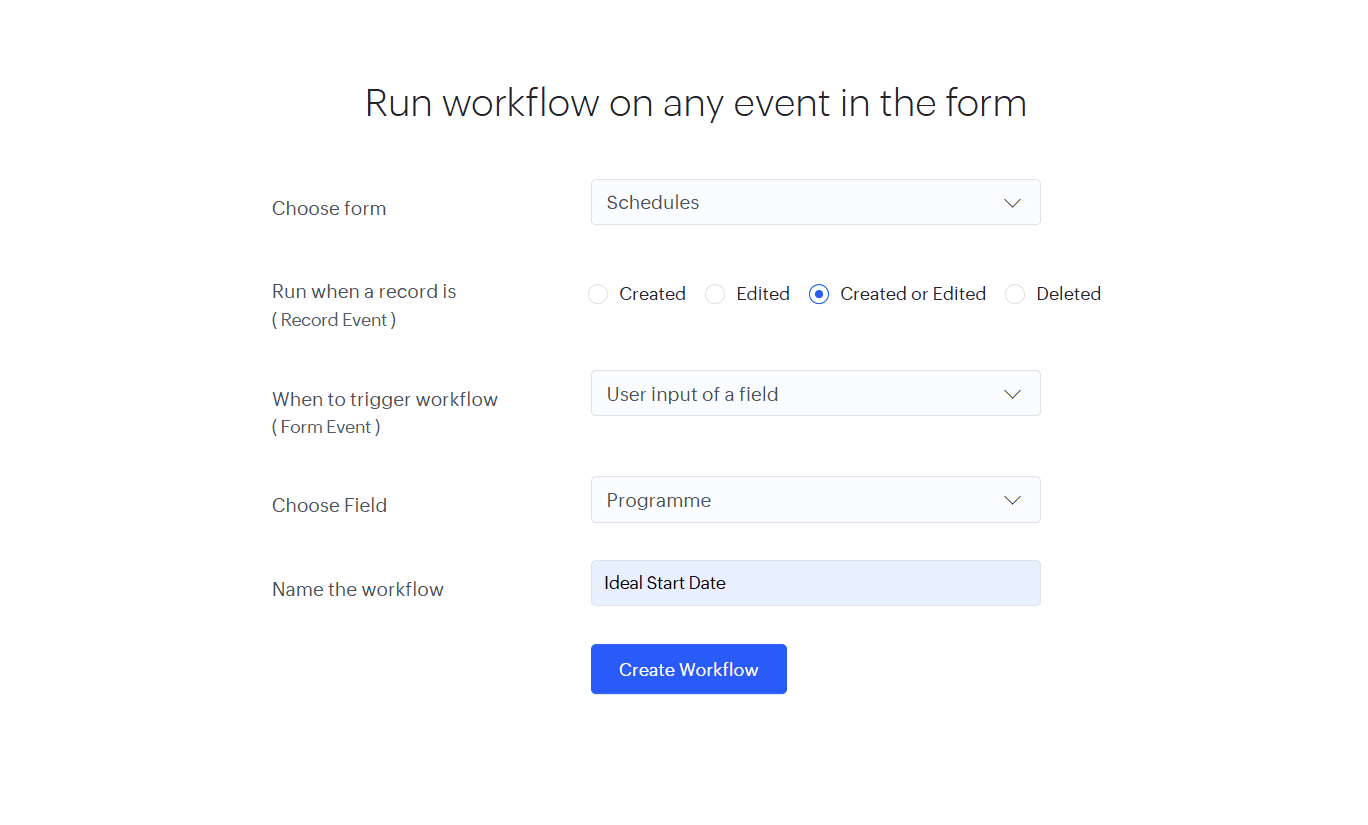This screenshot has height=825, width=1368.
Task: Click the chevron in the Form Event dropdown
Action: (x=1012, y=394)
